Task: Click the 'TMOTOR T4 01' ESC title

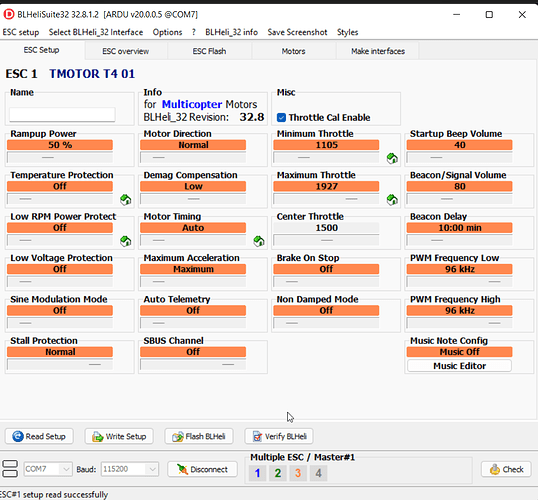Action: 92,74
